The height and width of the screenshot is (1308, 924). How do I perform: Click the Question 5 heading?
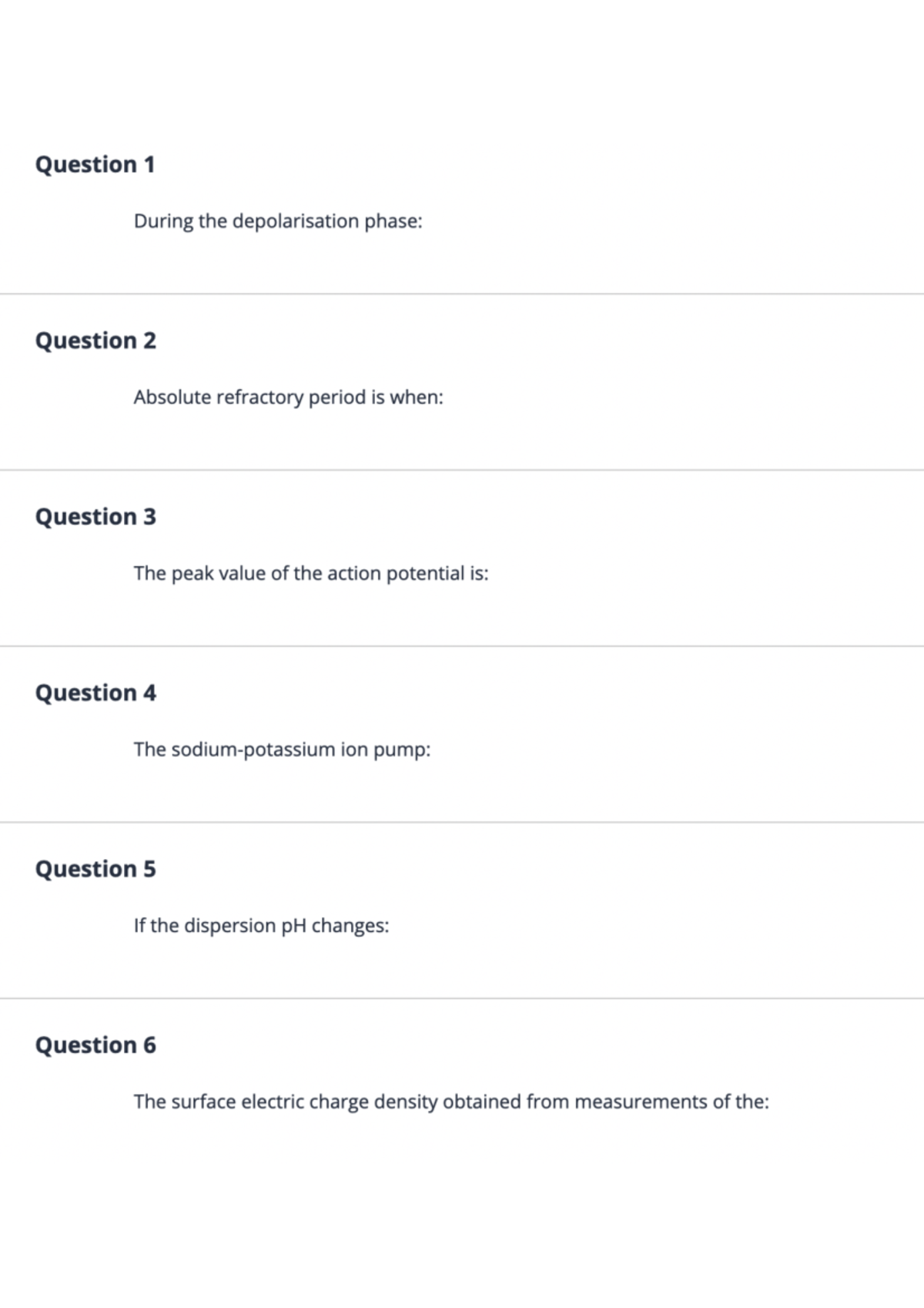click(x=95, y=869)
